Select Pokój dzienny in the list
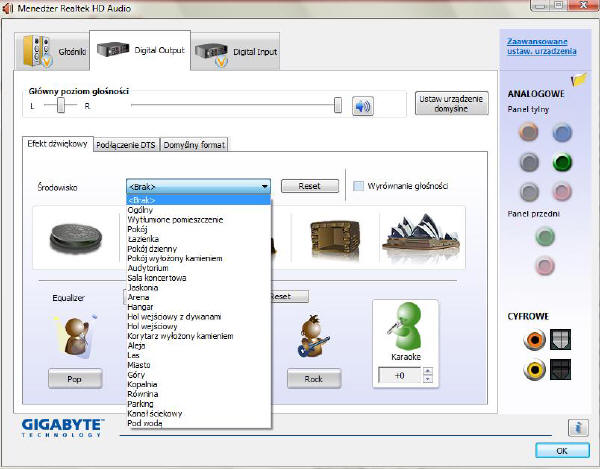This screenshot has height=469, width=600. coord(198,249)
